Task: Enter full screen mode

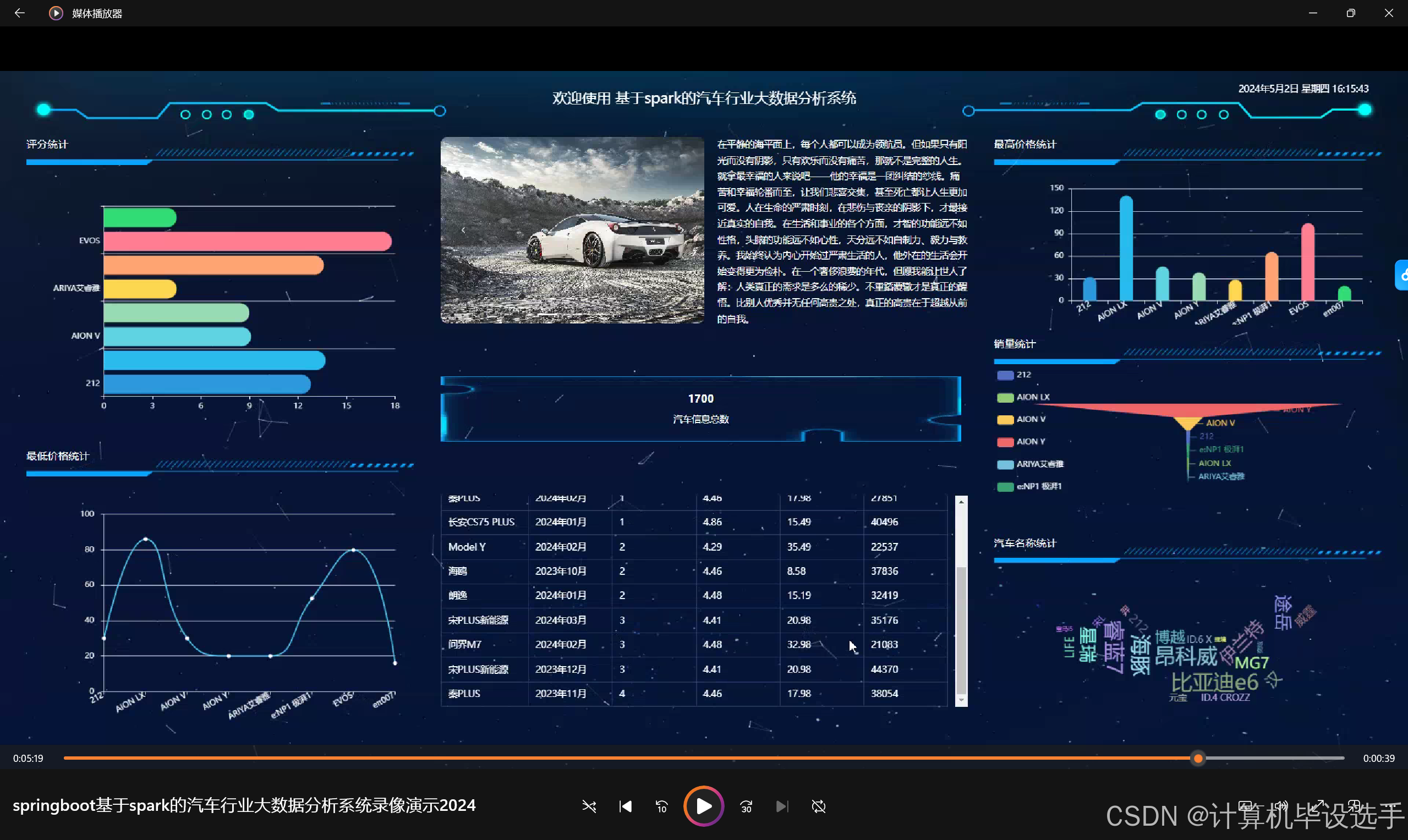Action: 1318,805
